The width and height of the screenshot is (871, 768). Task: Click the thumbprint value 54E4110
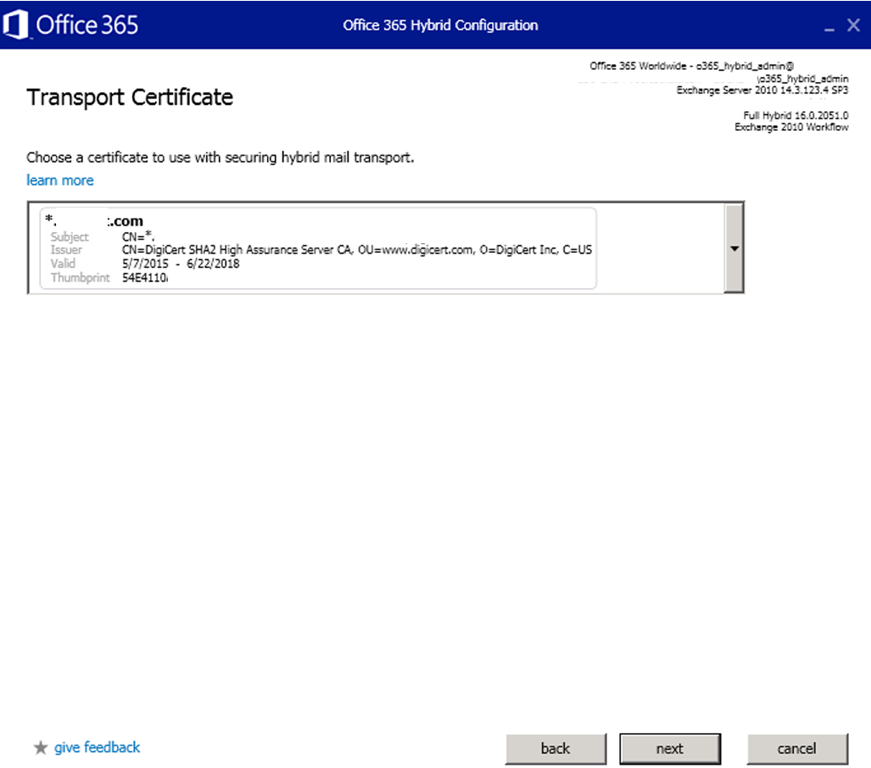[x=144, y=278]
